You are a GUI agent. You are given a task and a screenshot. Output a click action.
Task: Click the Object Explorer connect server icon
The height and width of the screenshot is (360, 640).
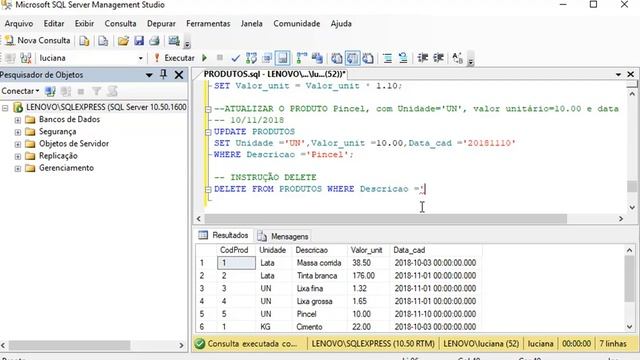(50, 91)
